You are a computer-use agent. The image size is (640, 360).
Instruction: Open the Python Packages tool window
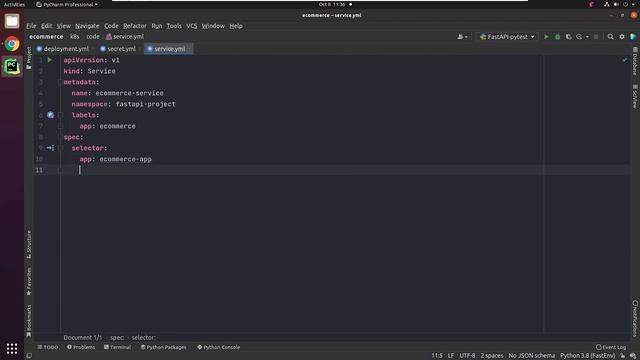(x=163, y=347)
